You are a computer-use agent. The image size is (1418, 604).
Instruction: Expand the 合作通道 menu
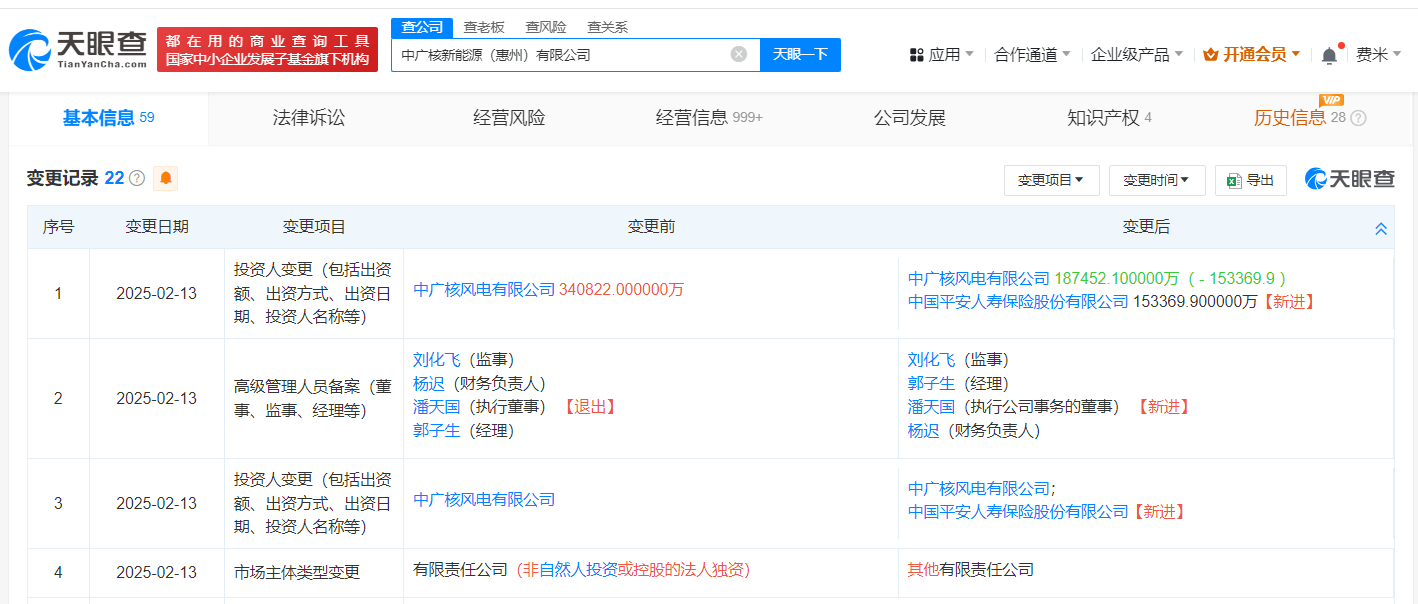(1032, 55)
